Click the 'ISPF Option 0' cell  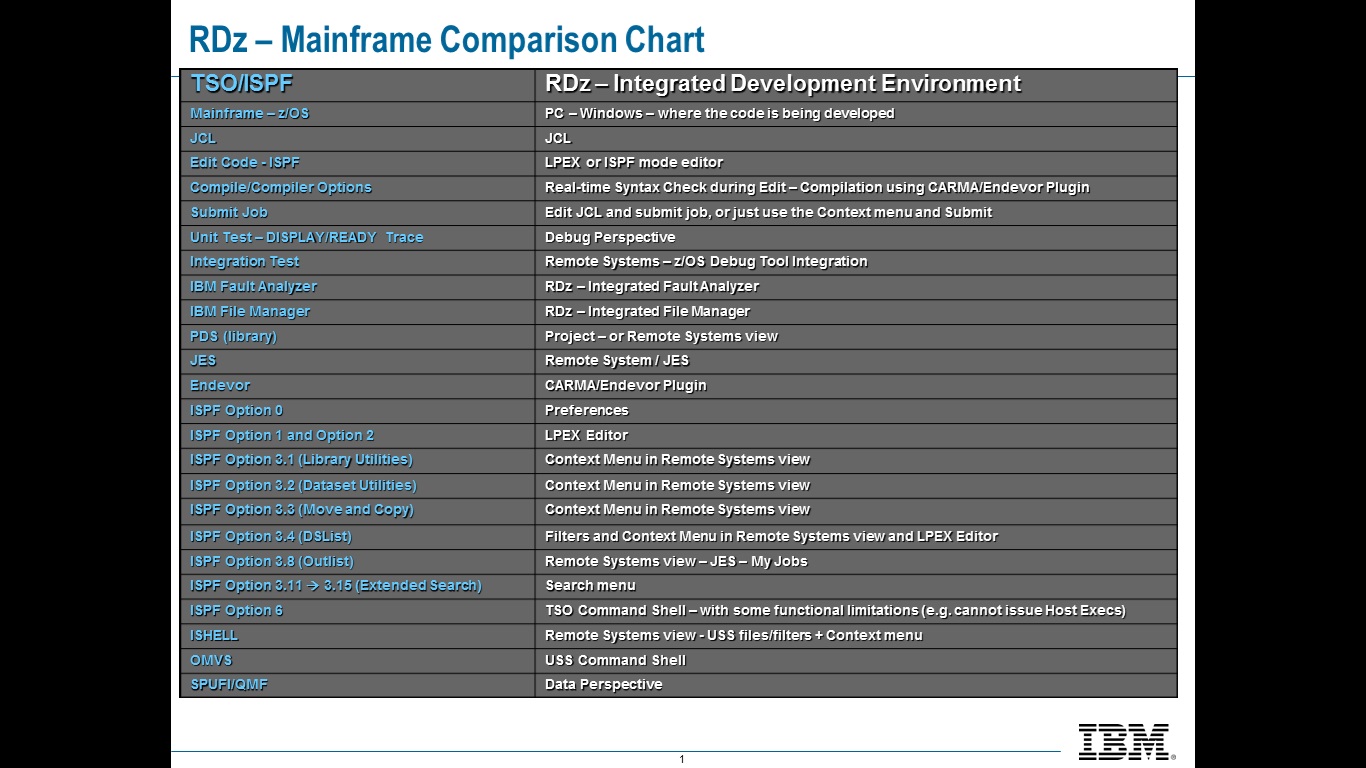tap(358, 410)
